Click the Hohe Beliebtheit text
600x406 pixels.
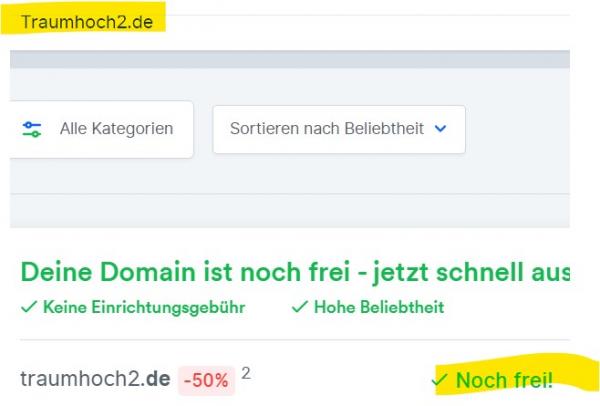pyautogui.click(x=379, y=307)
